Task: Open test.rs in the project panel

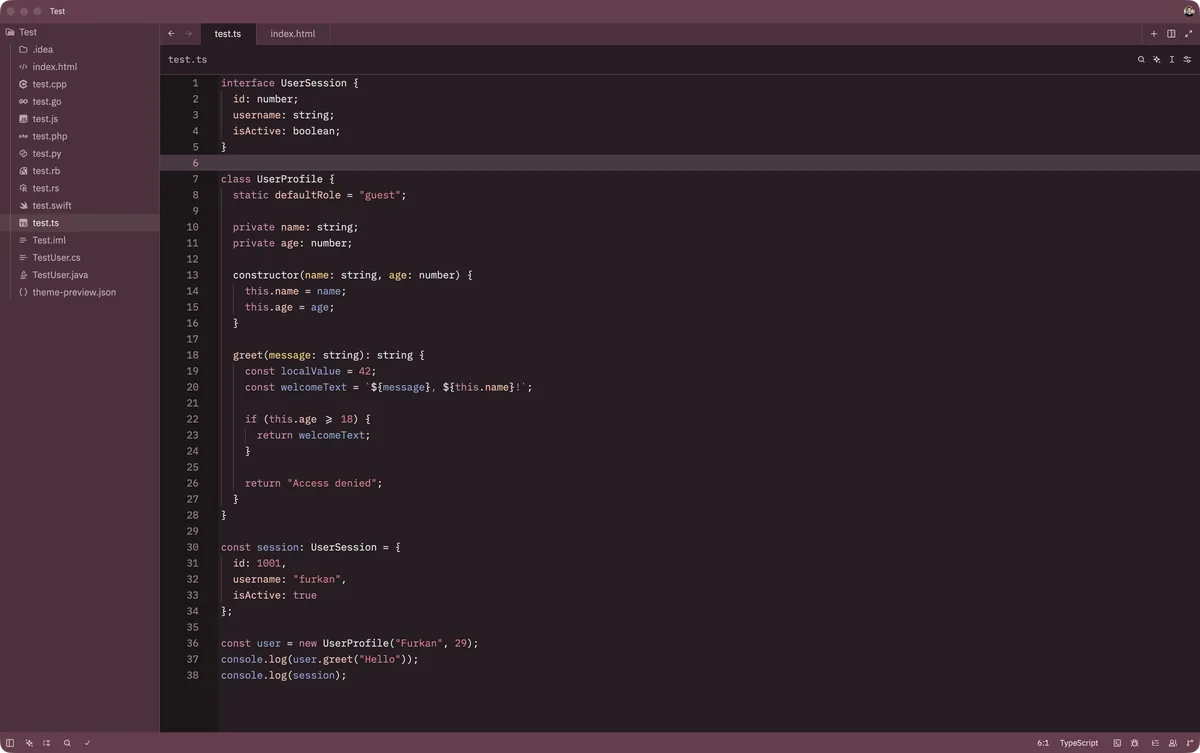Action: [80, 188]
